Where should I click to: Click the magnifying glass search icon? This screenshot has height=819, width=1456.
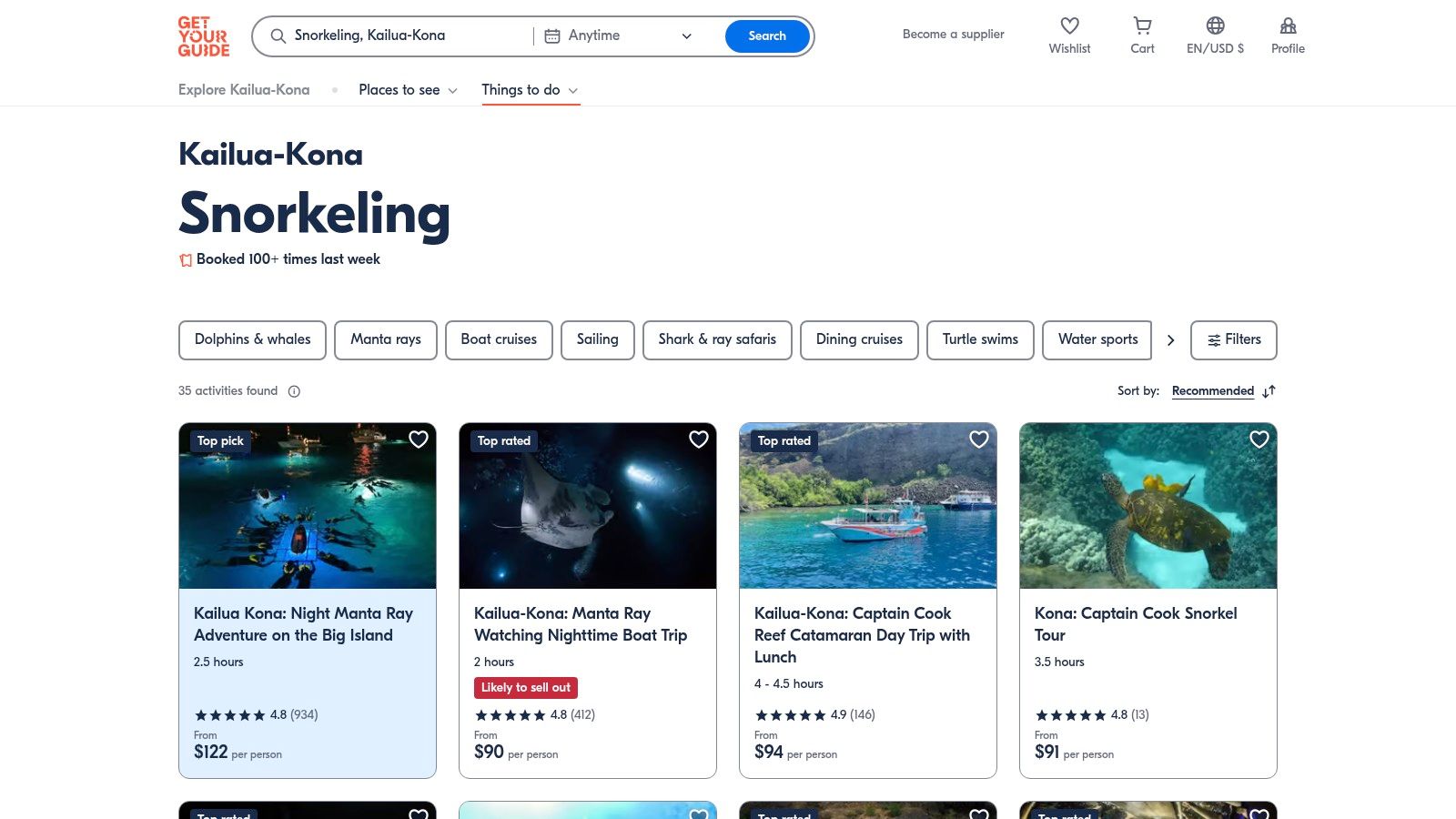click(x=278, y=36)
